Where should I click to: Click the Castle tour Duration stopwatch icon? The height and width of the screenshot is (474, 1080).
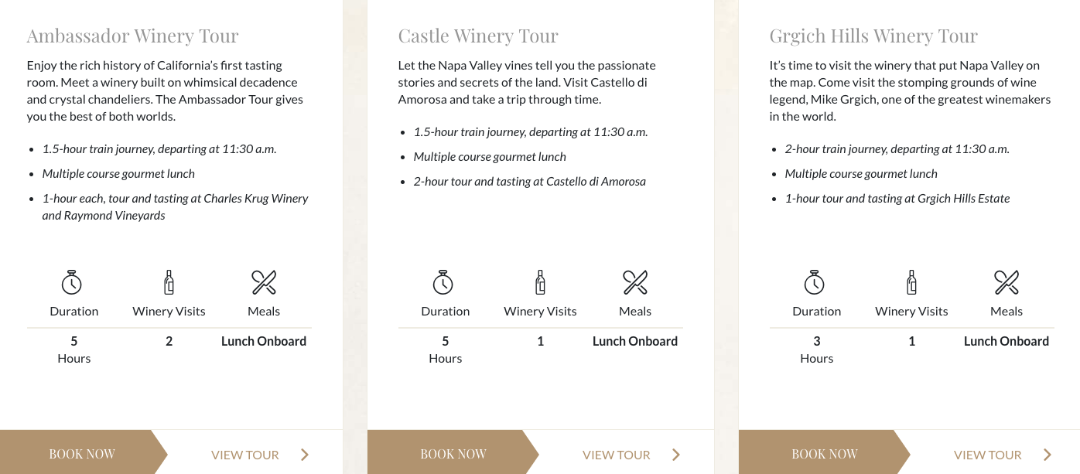click(x=443, y=282)
